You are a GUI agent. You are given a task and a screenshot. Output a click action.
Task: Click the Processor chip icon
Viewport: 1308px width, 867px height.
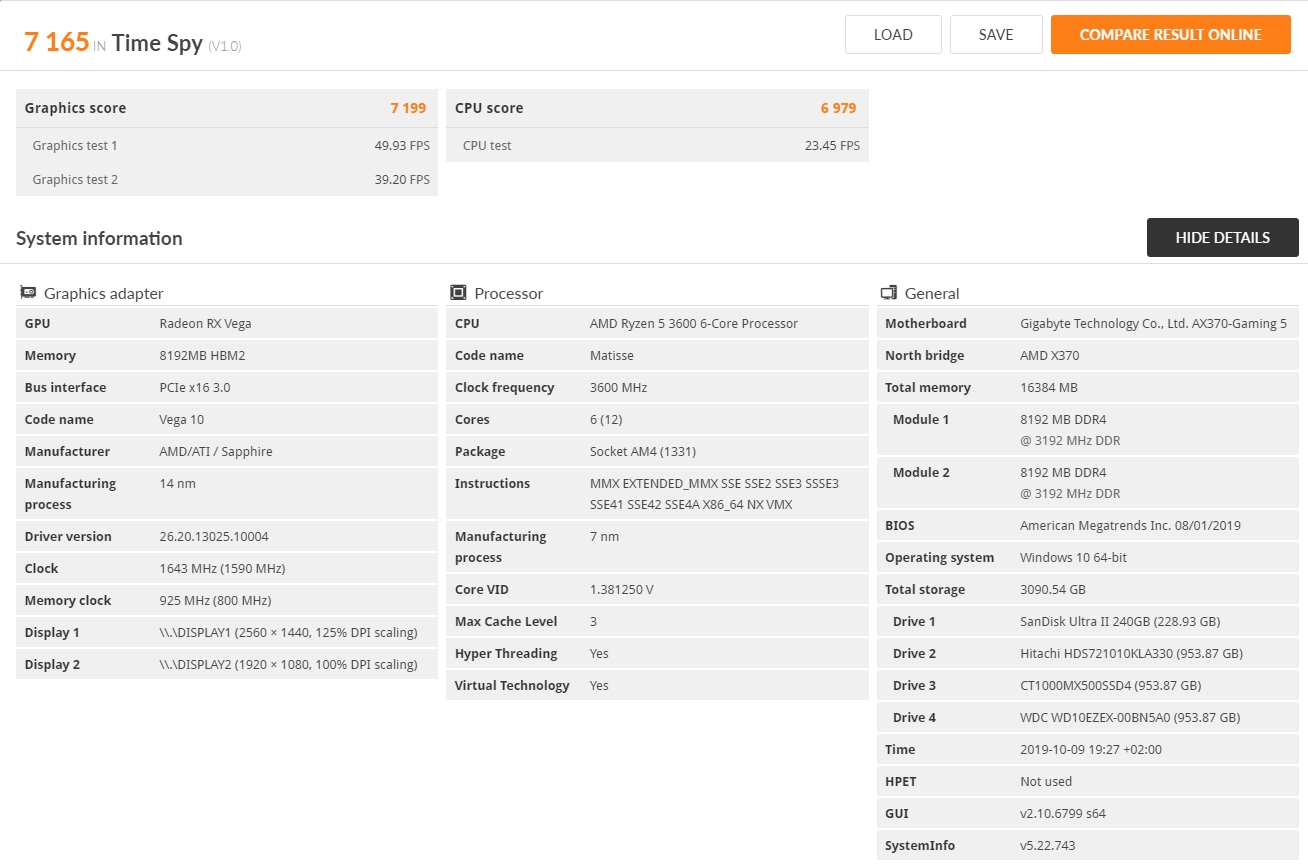pyautogui.click(x=458, y=293)
